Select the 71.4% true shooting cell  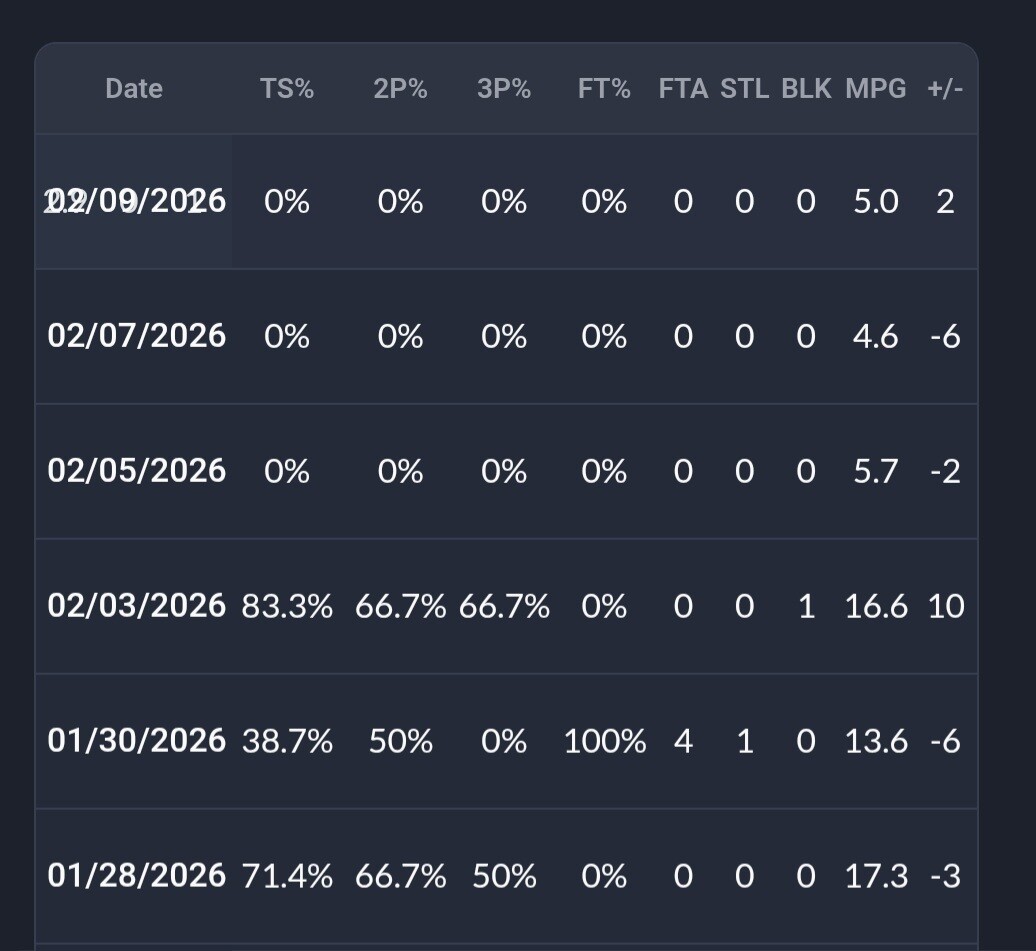(x=287, y=876)
